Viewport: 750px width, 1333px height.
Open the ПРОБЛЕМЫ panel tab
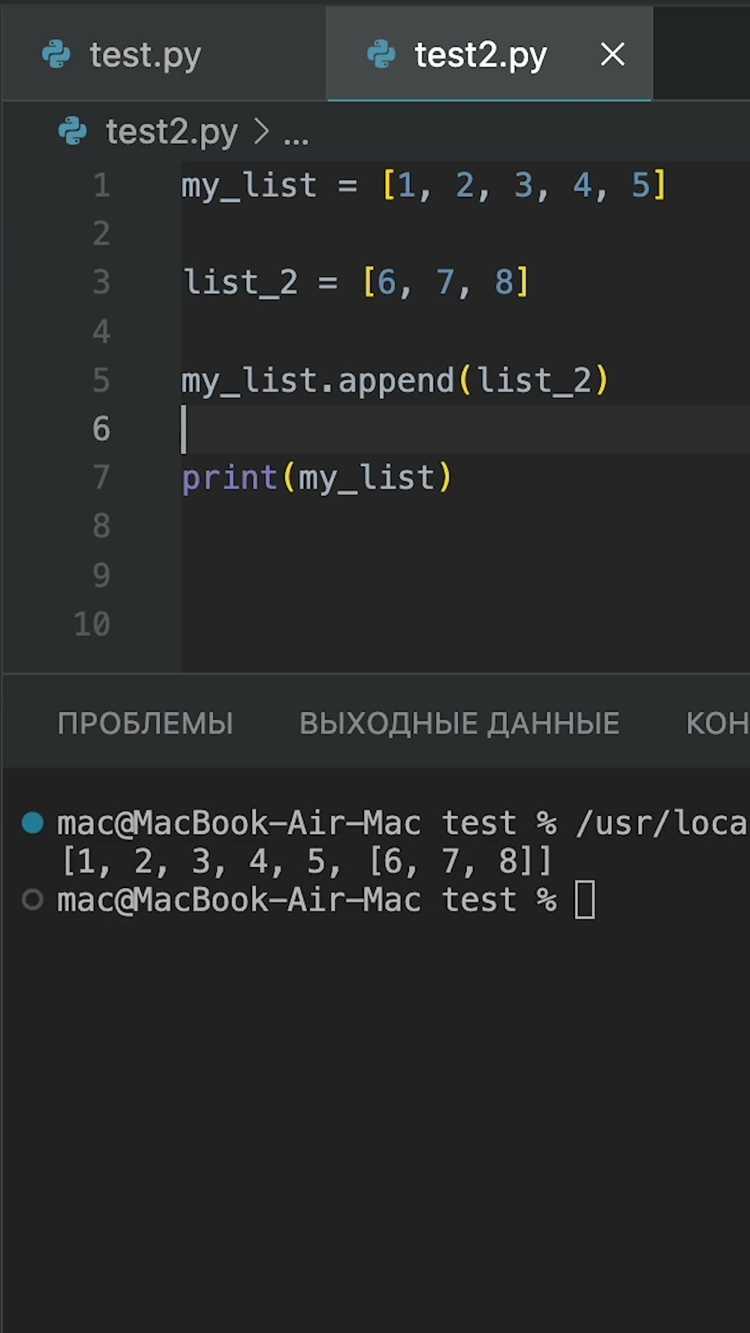point(145,723)
